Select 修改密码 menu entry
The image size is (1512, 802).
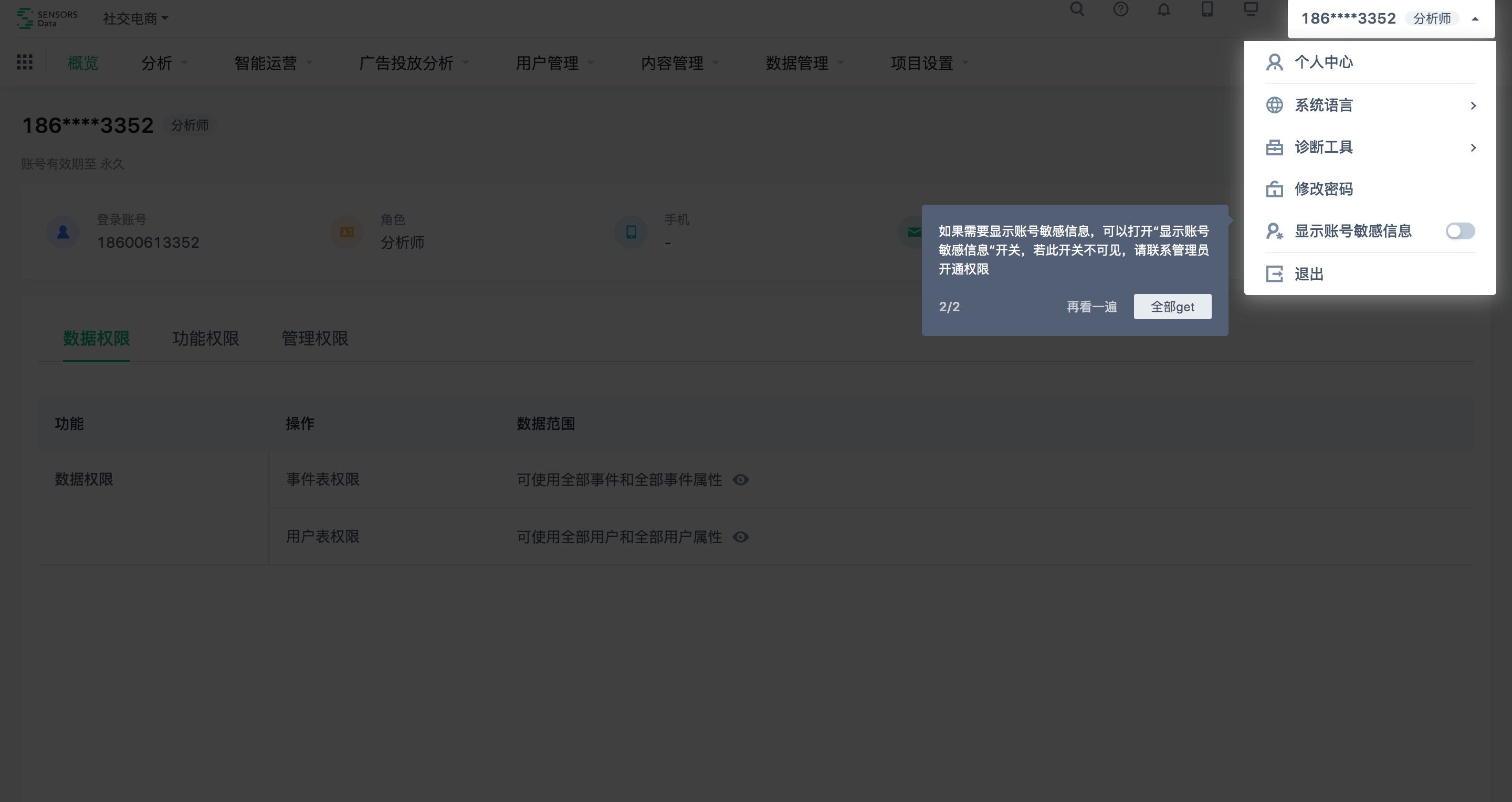click(x=1369, y=189)
